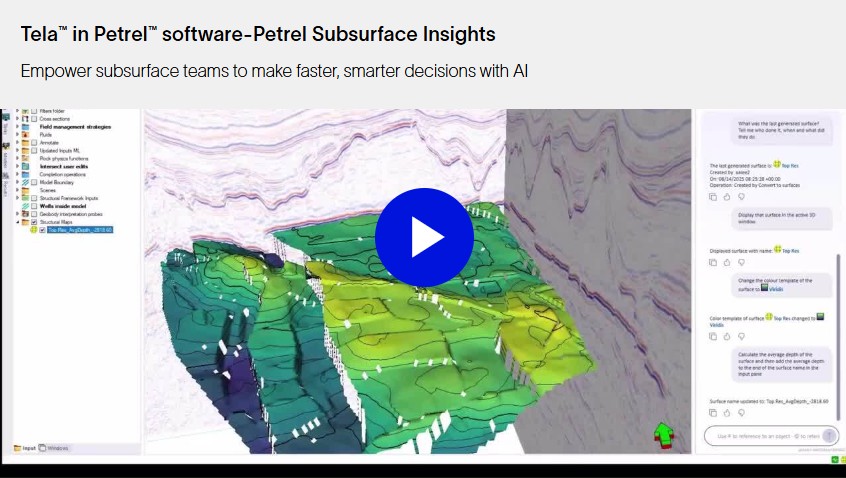Toggle the Geobody interpretation probes checkbox
This screenshot has height=478, width=846.
pos(34,214)
